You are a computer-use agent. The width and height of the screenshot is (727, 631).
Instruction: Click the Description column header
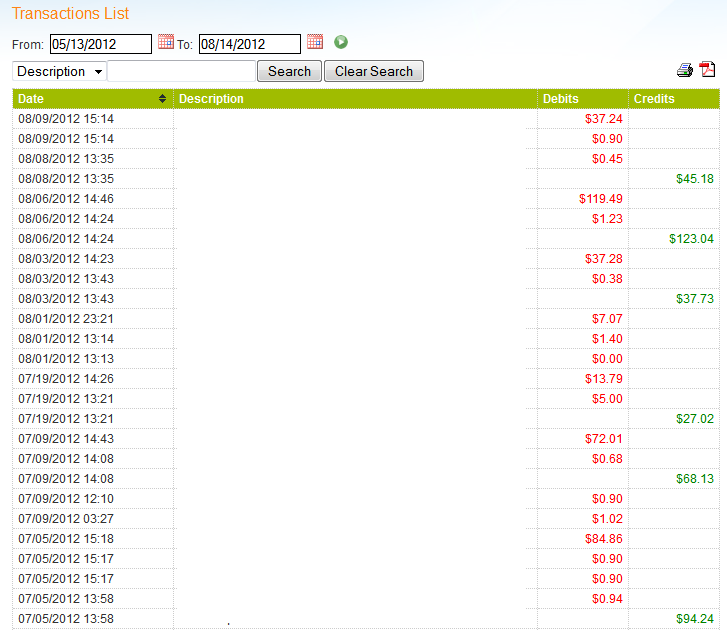tap(212, 99)
